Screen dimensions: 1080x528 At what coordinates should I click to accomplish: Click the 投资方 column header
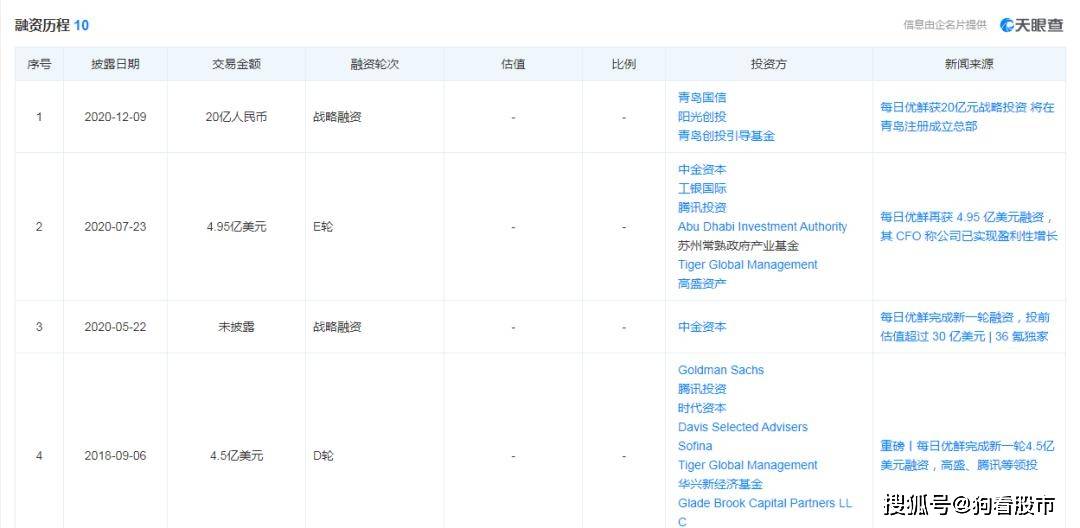(x=769, y=64)
